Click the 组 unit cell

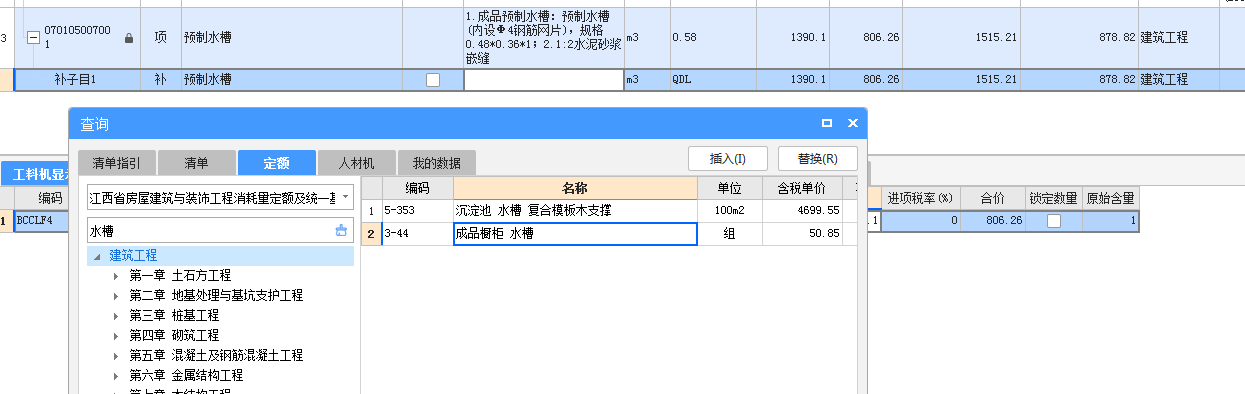[x=729, y=234]
